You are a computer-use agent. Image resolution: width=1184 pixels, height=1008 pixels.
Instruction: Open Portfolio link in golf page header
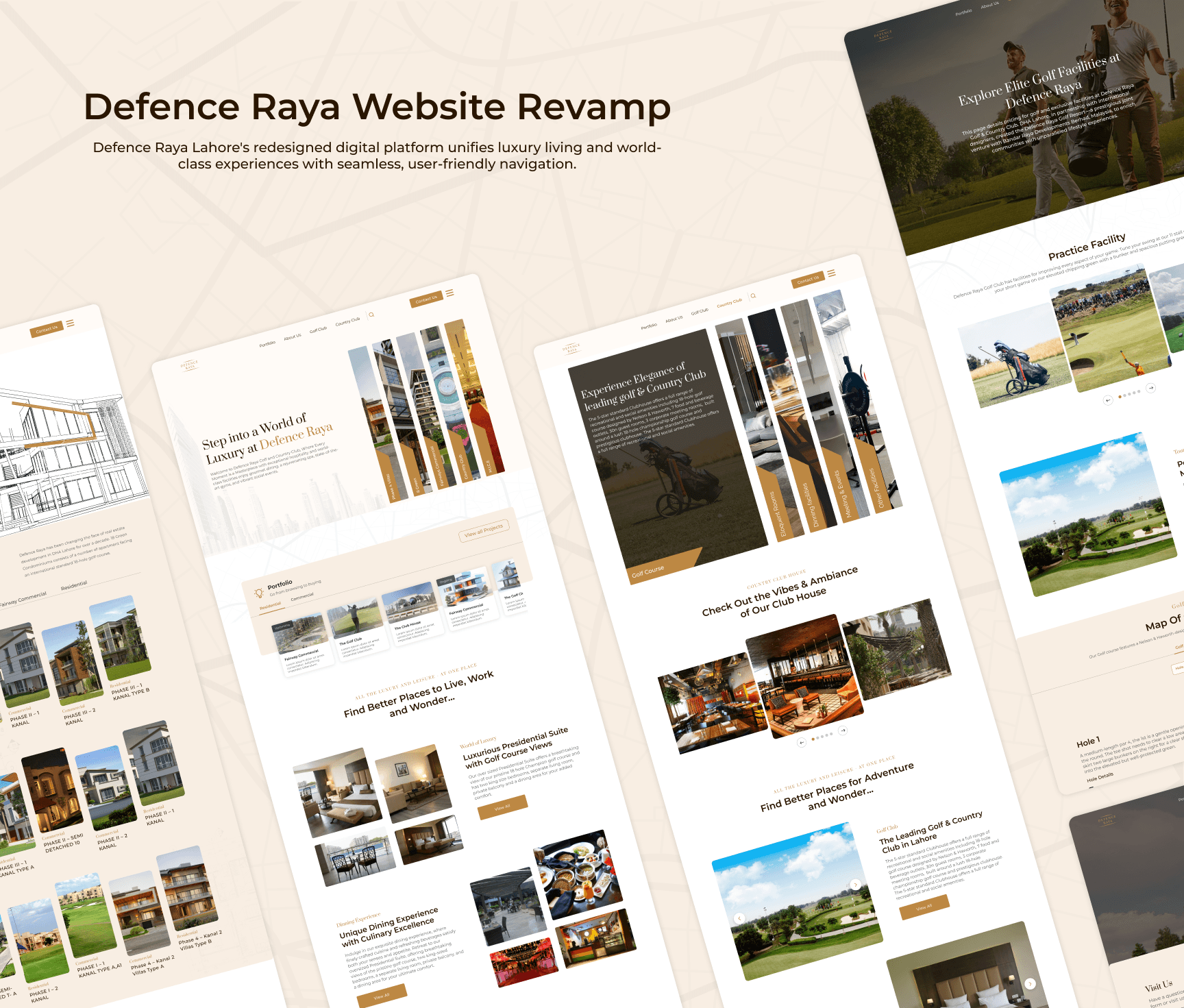(963, 12)
